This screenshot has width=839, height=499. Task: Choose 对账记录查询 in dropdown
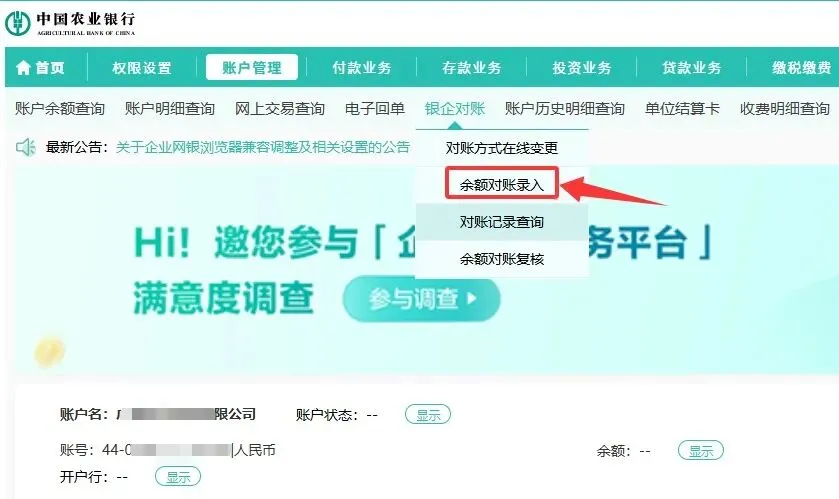tap(502, 221)
